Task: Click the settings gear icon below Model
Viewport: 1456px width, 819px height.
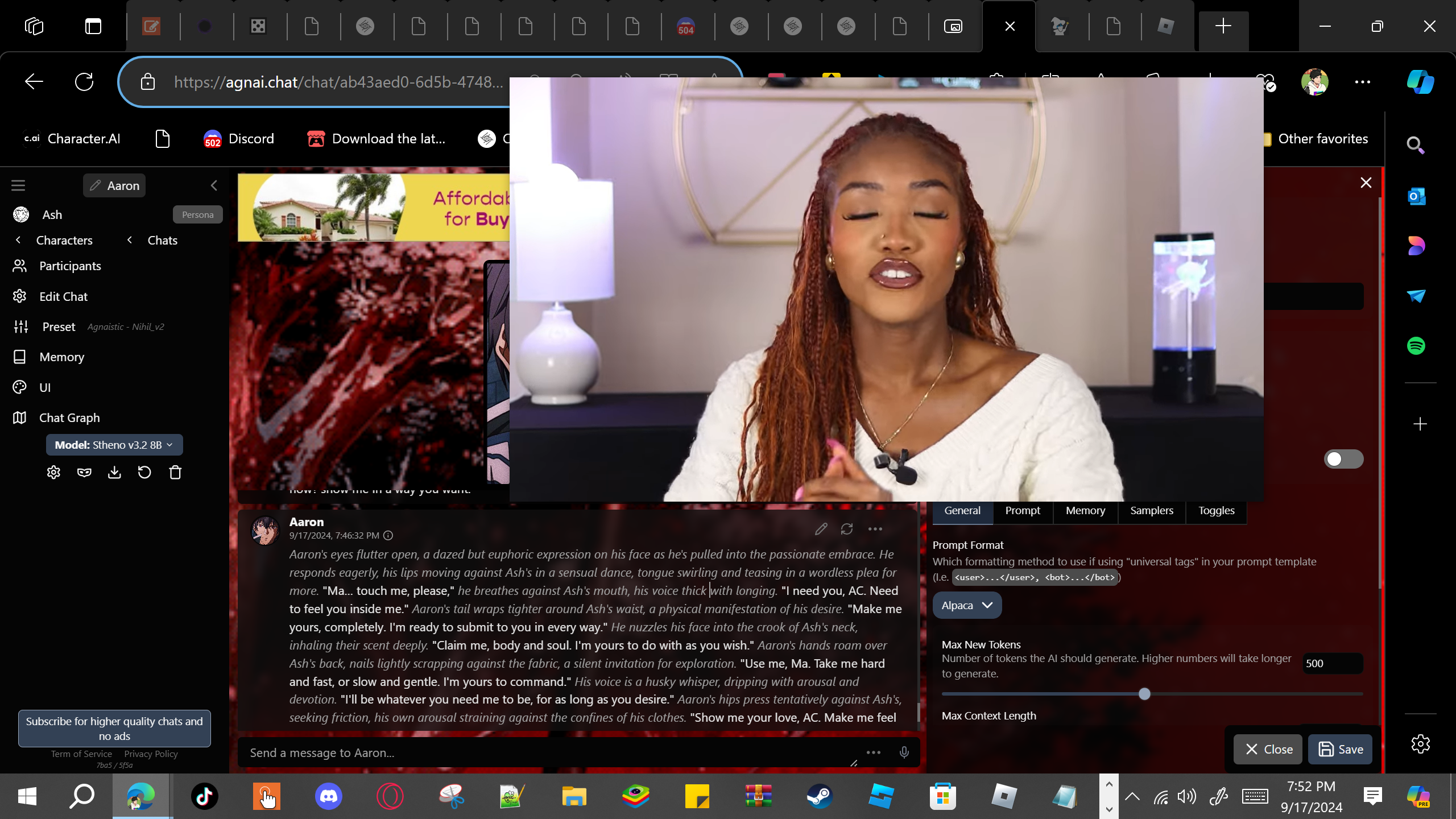Action: (x=53, y=473)
